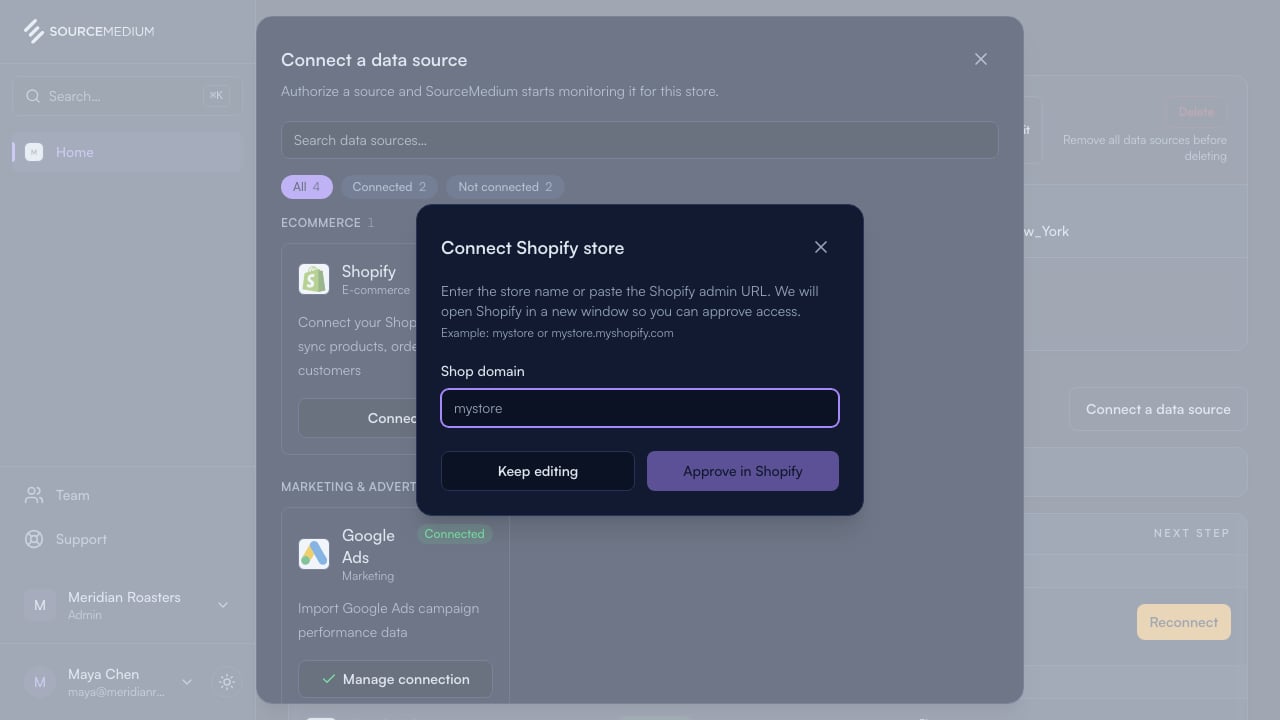Click the Reconnect button
The image size is (1280, 720).
(1184, 622)
